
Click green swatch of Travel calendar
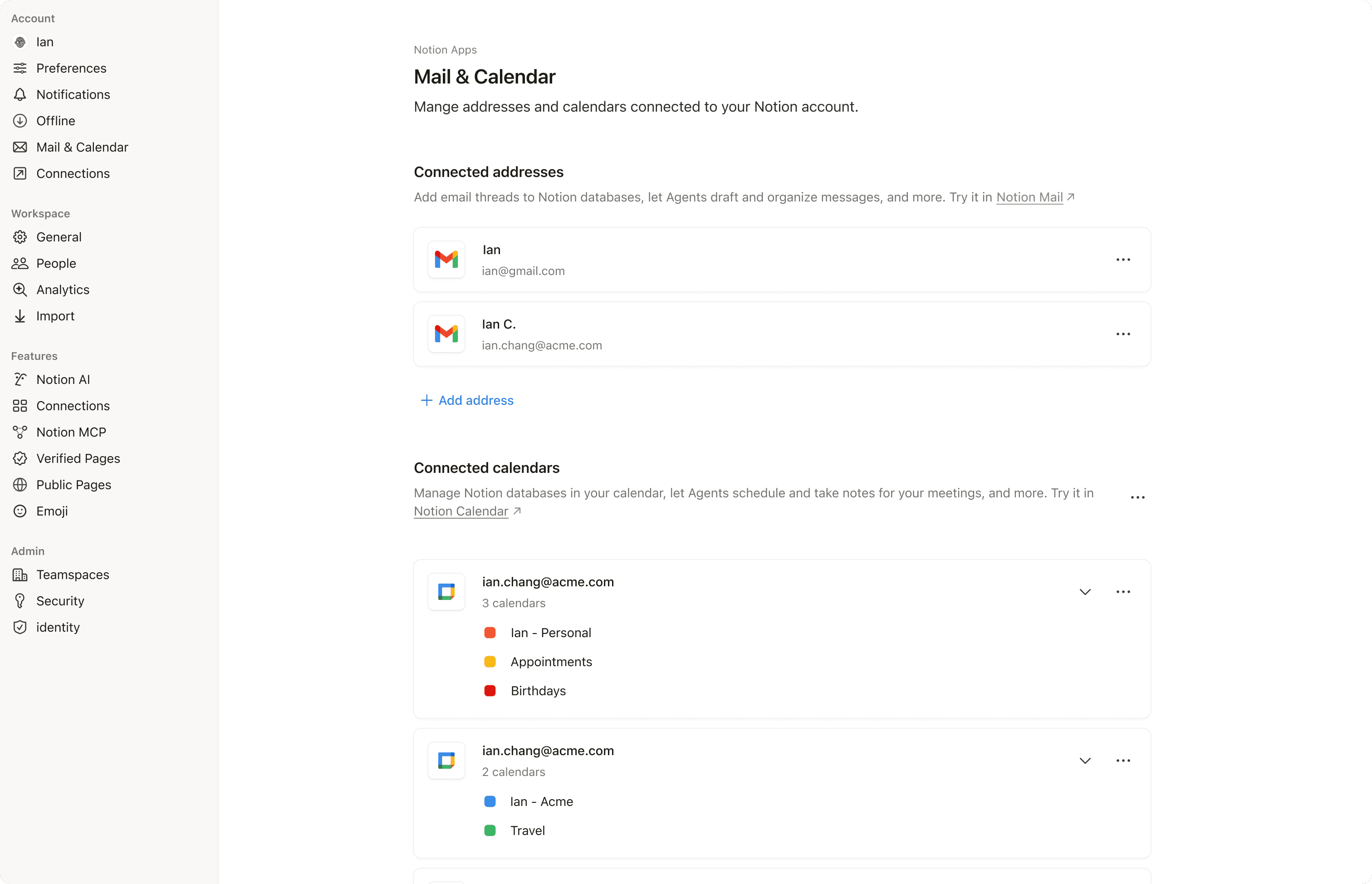click(490, 830)
